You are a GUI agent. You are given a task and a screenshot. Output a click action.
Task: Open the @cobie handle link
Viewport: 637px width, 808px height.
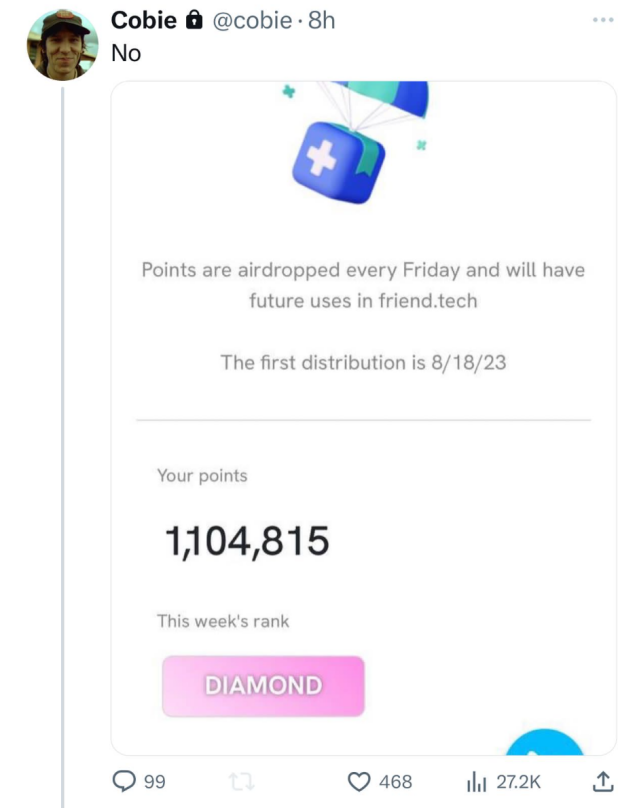pos(251,20)
